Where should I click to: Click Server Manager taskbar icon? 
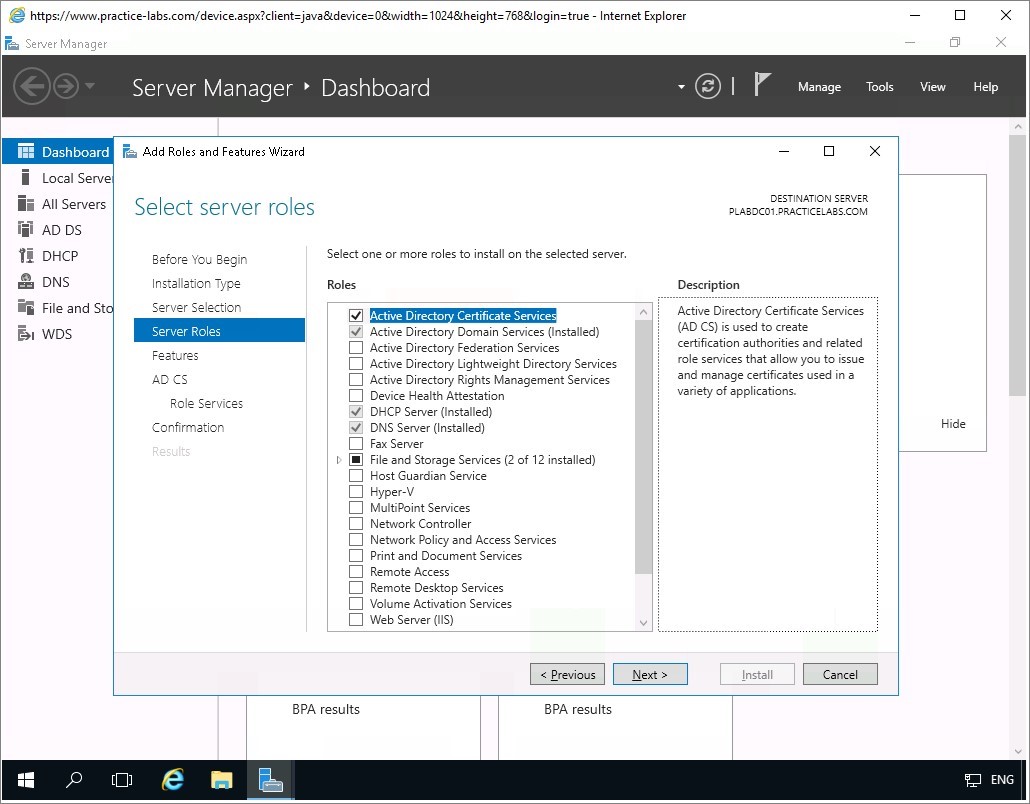tap(270, 780)
